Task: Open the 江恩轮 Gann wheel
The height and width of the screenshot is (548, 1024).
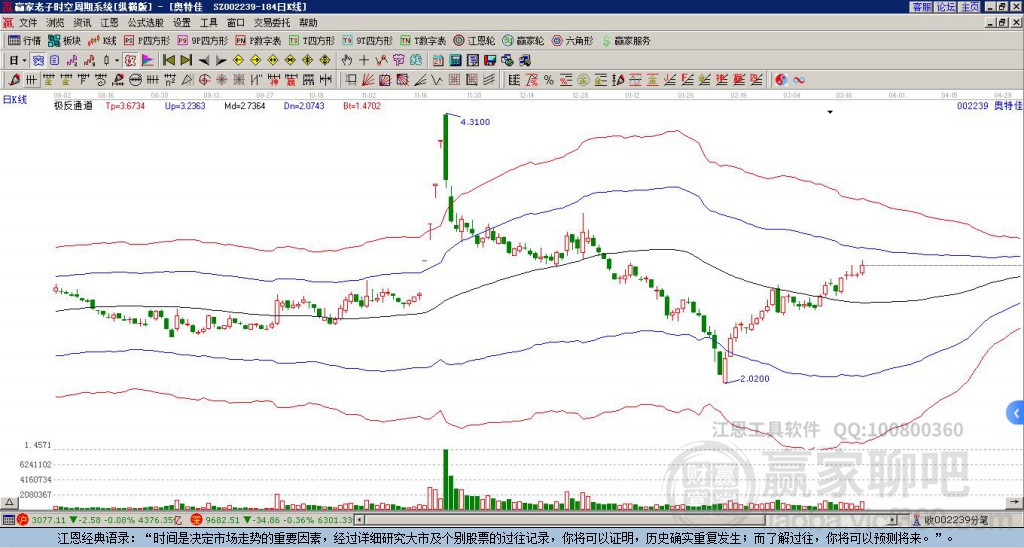Action: coord(474,40)
